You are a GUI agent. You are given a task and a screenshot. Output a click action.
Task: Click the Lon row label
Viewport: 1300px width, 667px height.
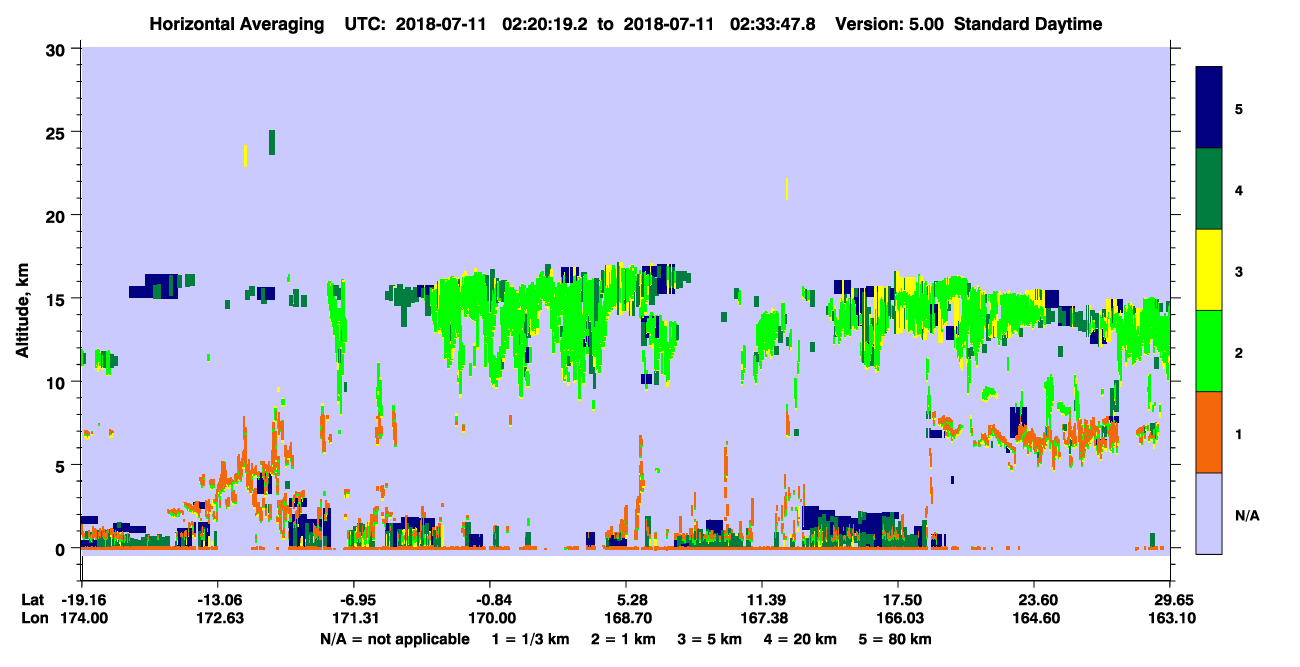(x=33, y=618)
